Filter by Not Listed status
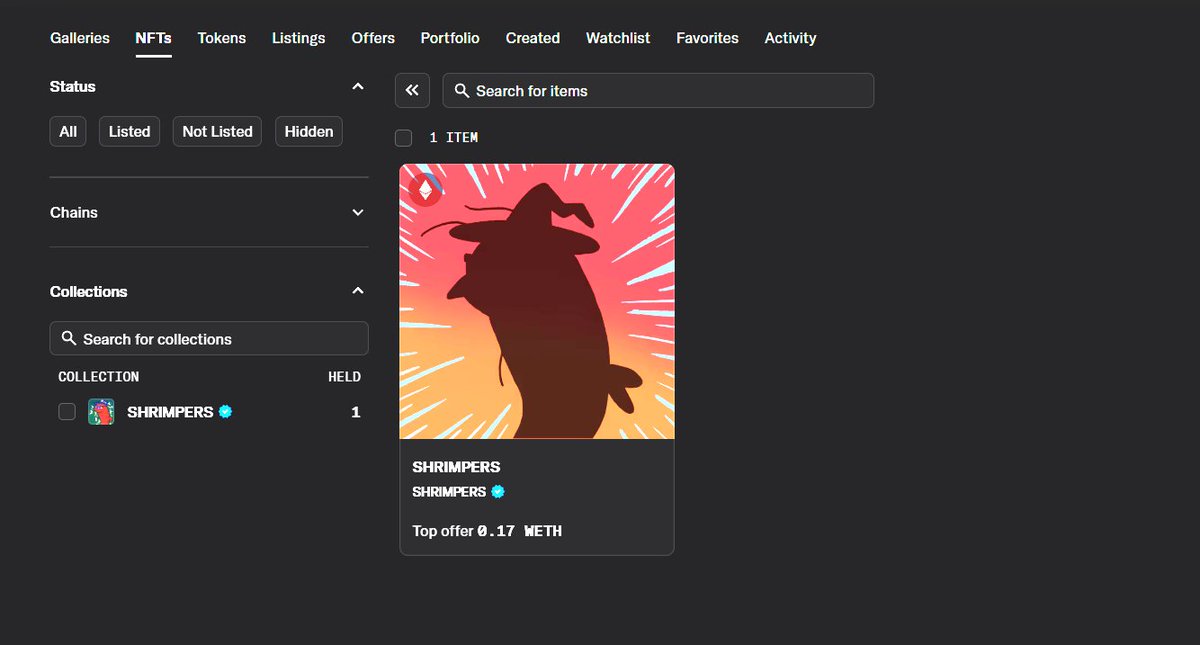 click(217, 131)
